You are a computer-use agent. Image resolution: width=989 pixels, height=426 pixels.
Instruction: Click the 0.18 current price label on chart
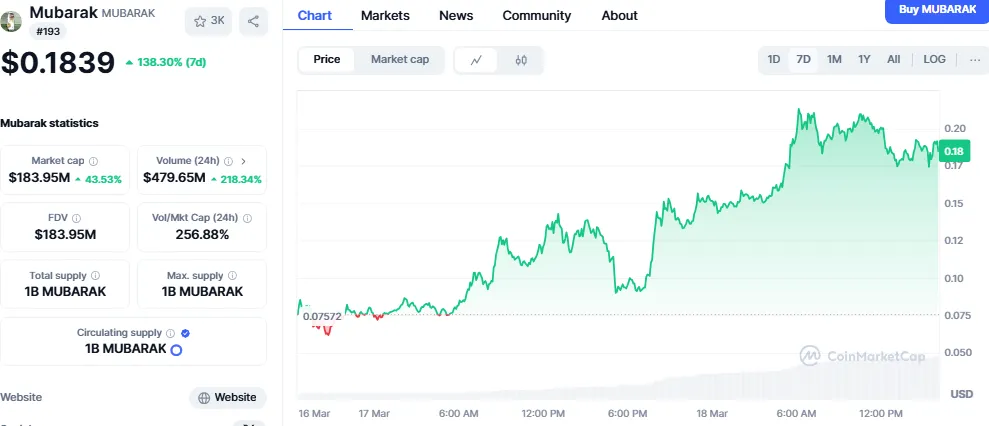(x=952, y=151)
